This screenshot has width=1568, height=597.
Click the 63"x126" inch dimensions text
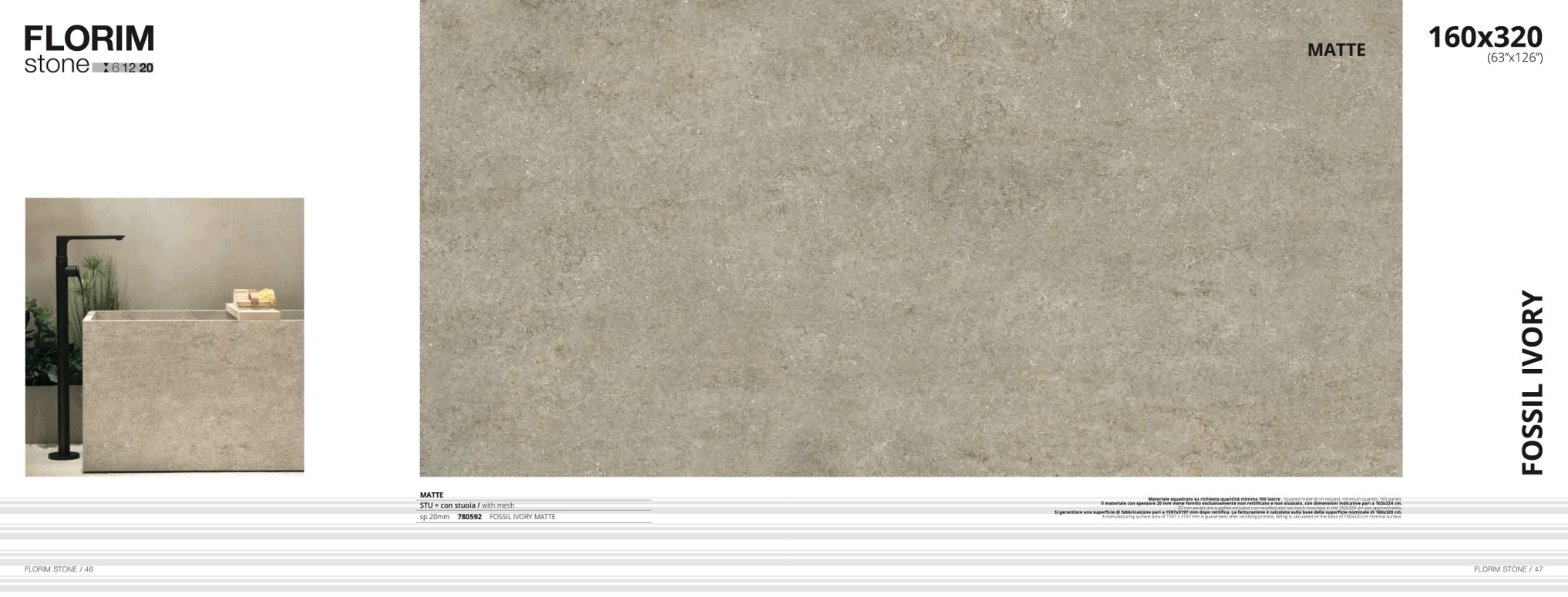(x=1514, y=59)
